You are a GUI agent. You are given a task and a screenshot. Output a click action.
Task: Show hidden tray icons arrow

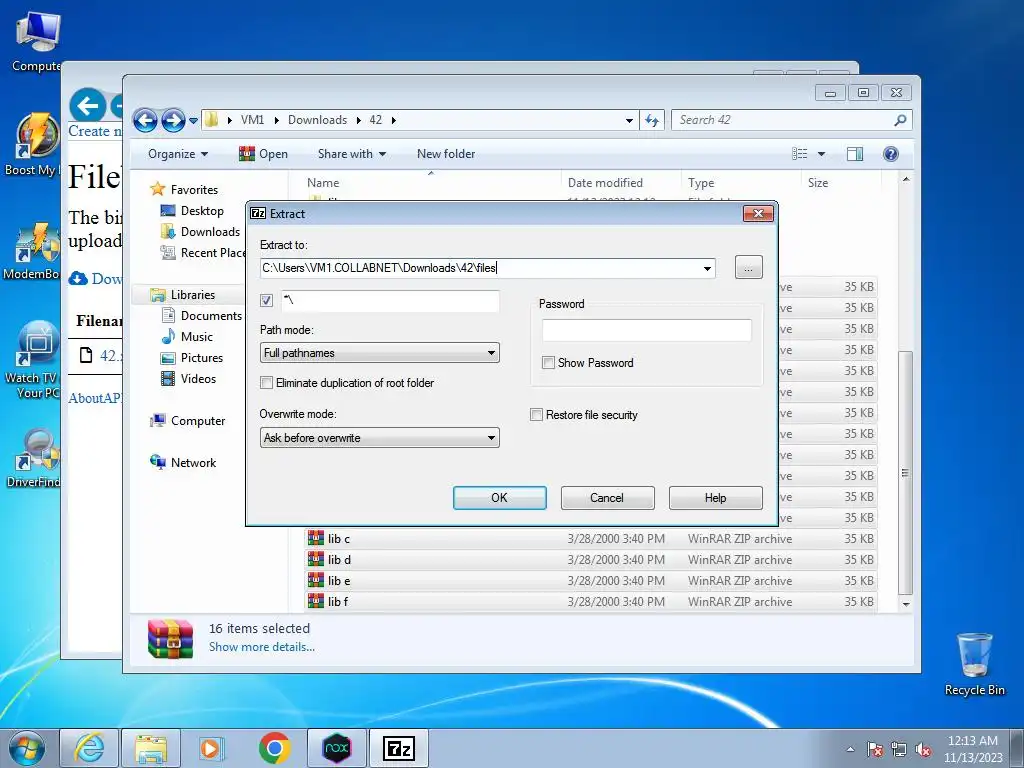850,750
